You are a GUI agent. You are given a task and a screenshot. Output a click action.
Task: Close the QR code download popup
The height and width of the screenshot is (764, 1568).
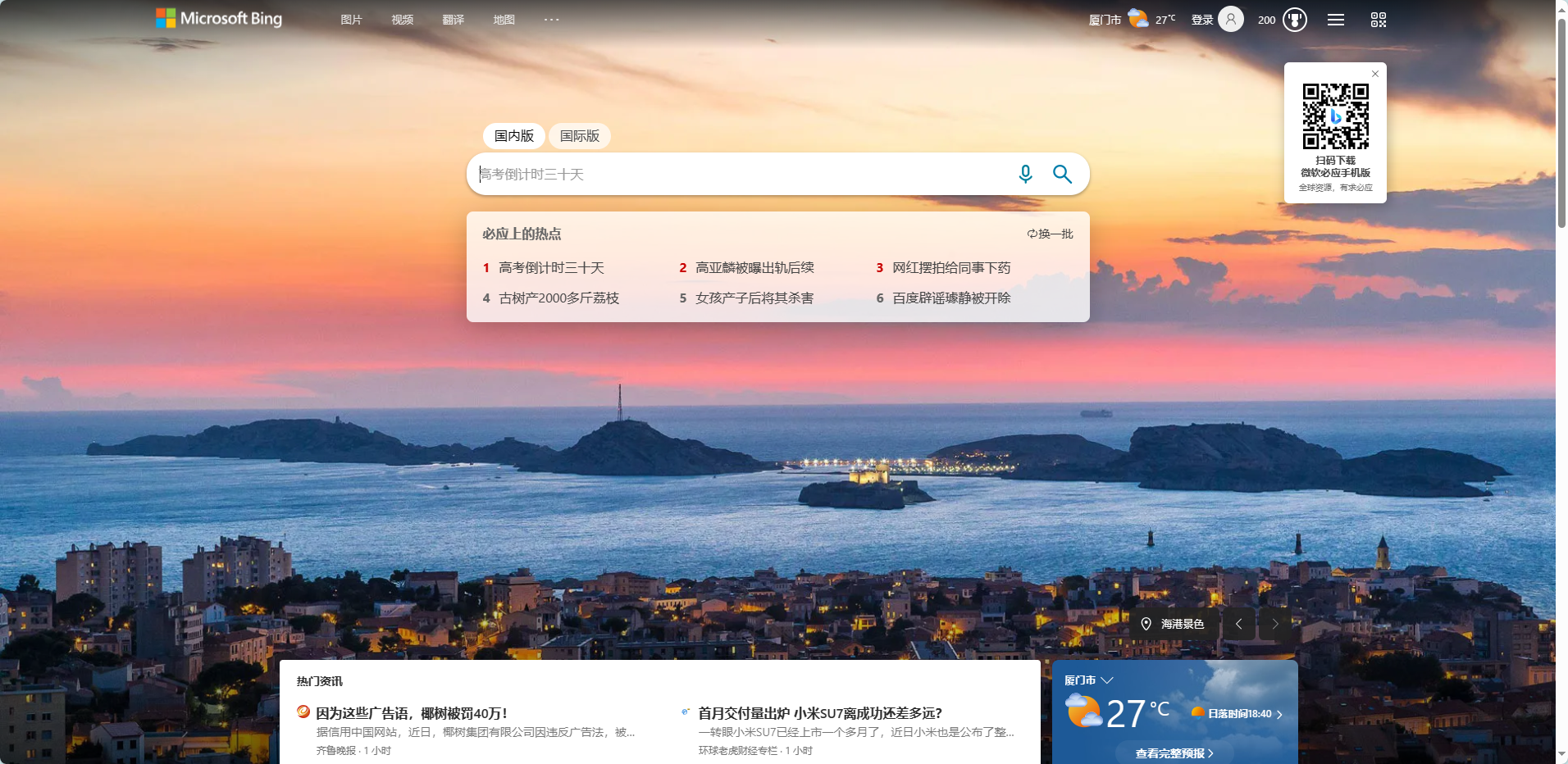(x=1375, y=74)
